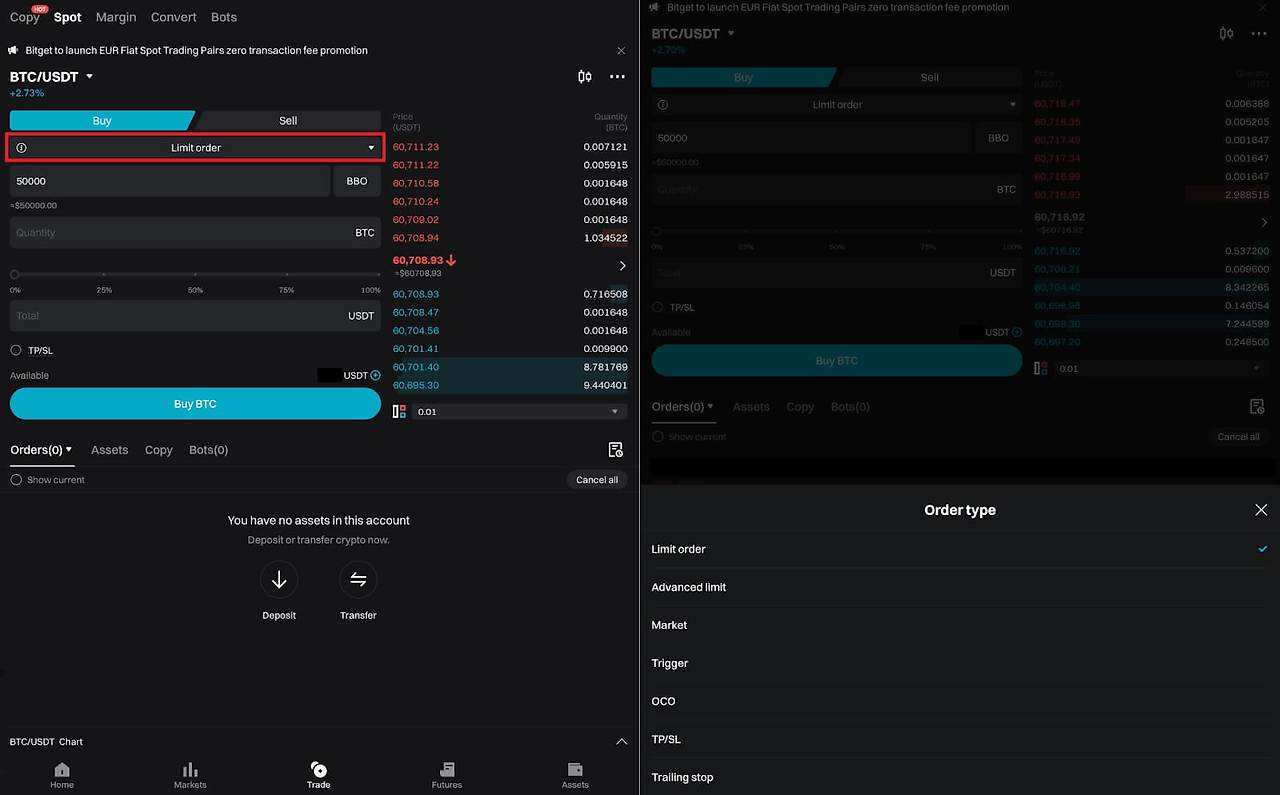Click the amount slider handle at 0%, left panel
Screen dimensions: 1280x795
(x=15, y=274)
